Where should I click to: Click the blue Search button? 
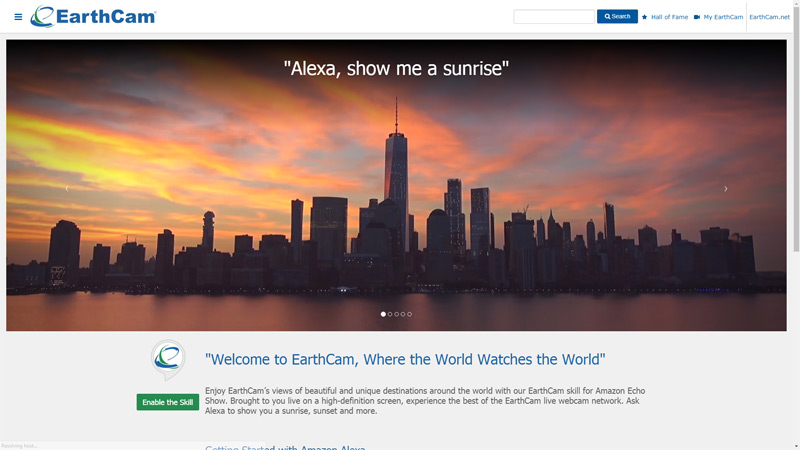pos(617,16)
